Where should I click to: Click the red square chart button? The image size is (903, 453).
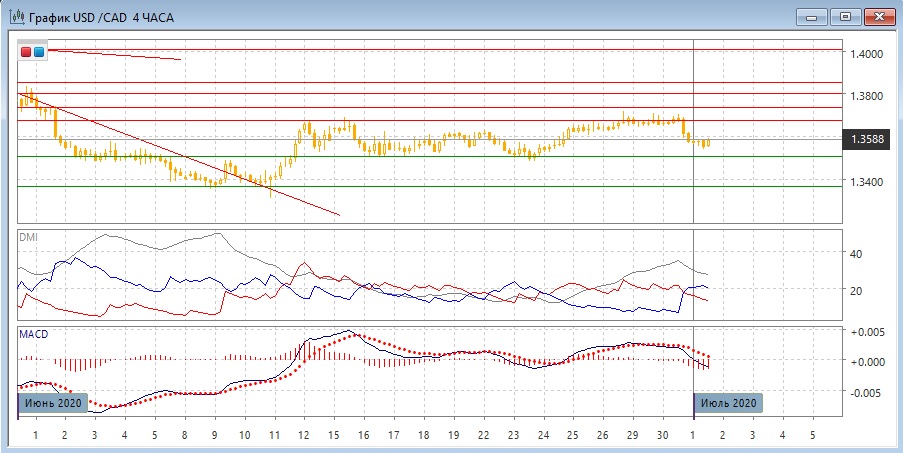coord(26,51)
